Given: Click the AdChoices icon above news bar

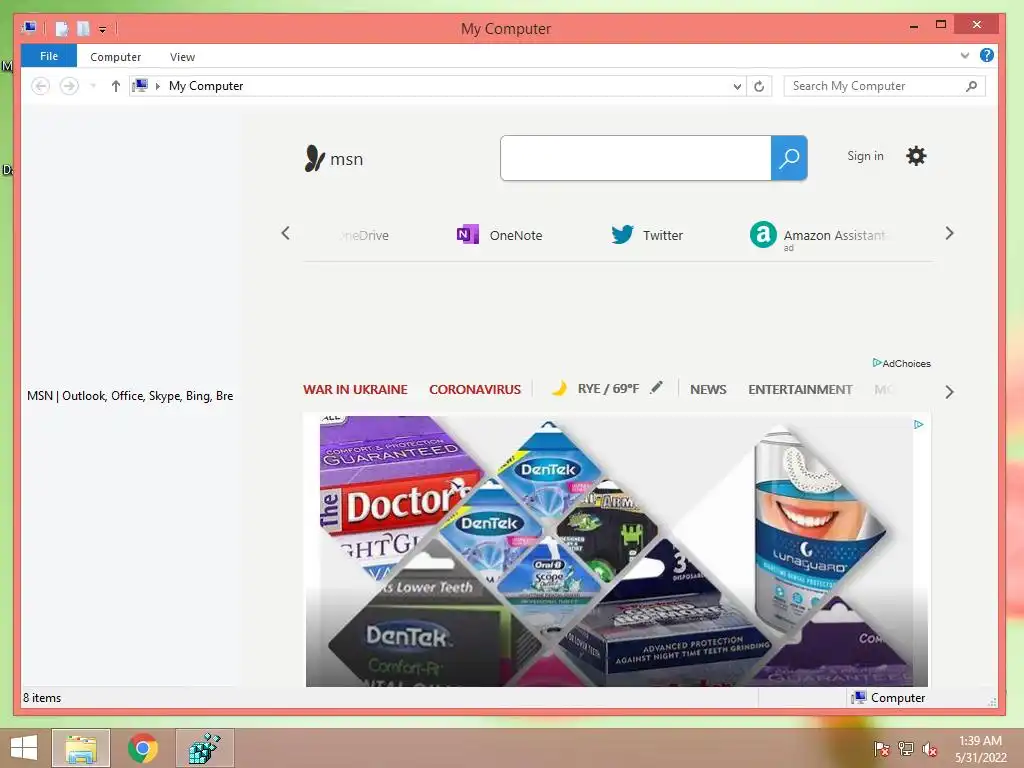Looking at the screenshot, I should [876, 362].
